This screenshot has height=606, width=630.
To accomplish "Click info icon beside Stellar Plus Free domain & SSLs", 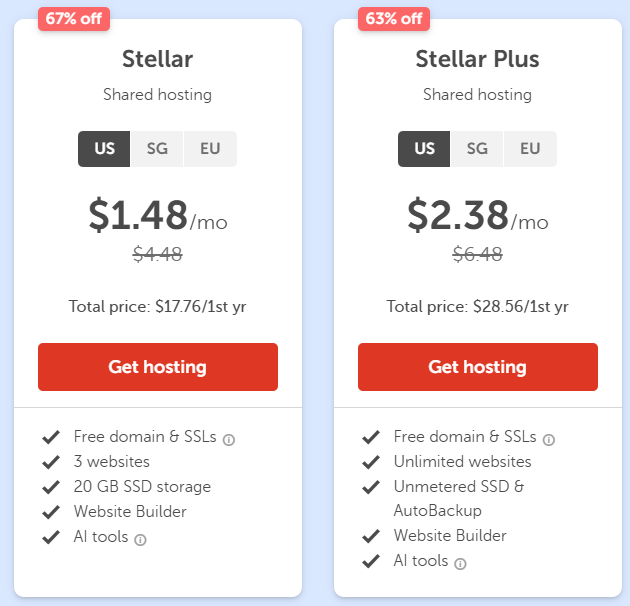I will click(549, 439).
